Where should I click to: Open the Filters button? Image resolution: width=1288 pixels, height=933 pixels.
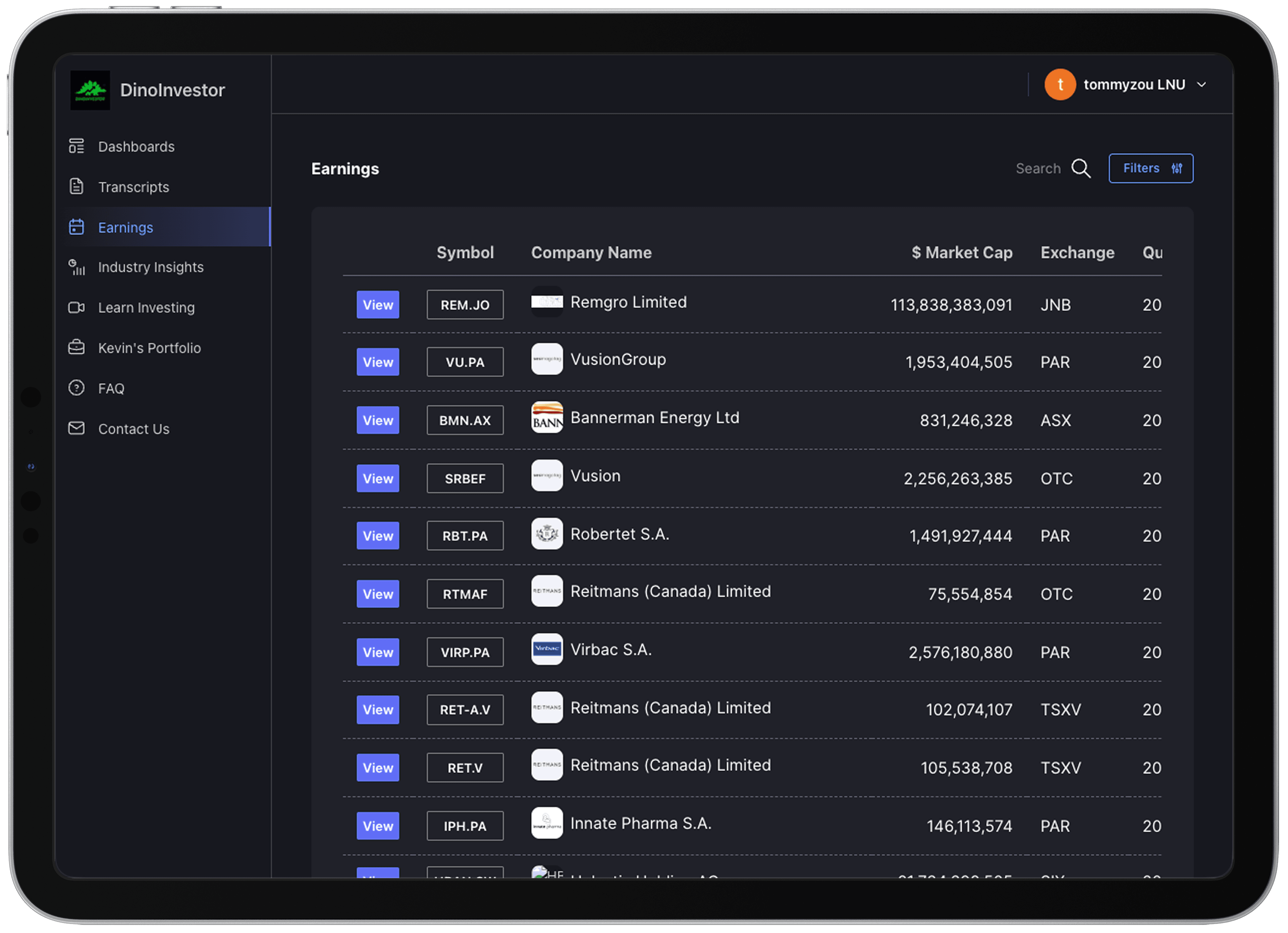[x=1151, y=169]
